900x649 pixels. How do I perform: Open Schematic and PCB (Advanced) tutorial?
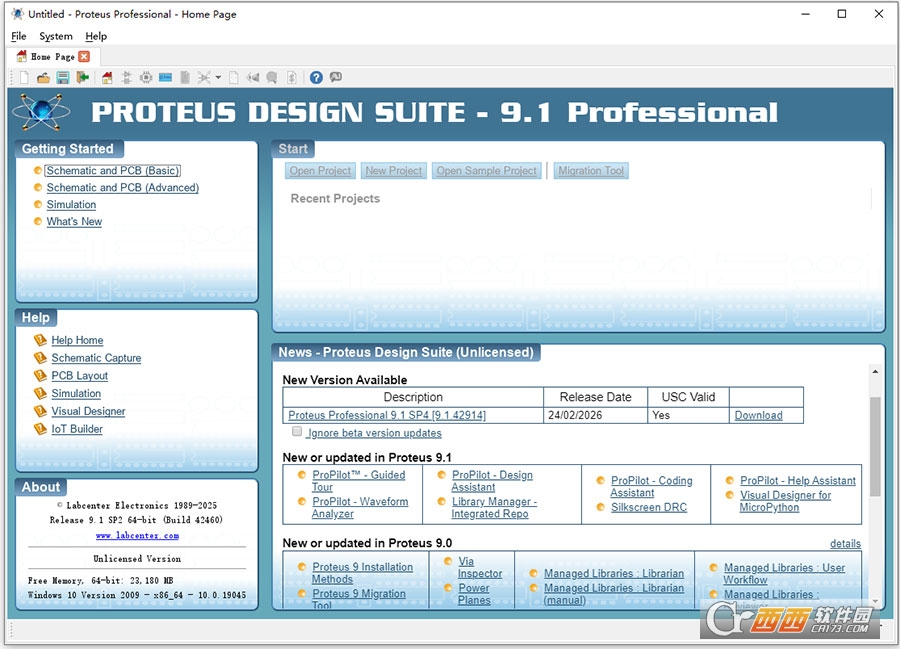123,188
